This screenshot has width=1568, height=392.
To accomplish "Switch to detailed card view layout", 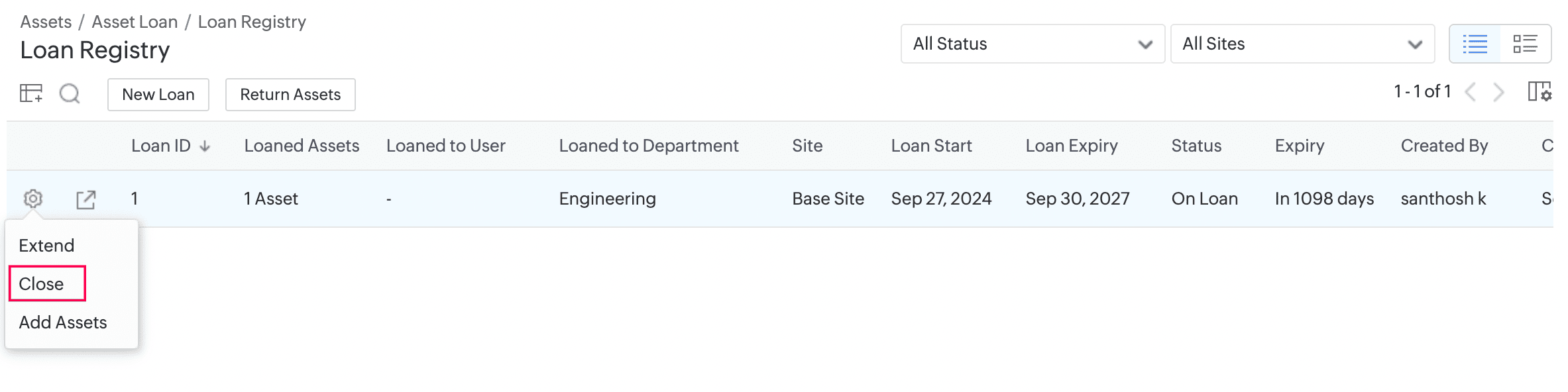I will click(1525, 44).
